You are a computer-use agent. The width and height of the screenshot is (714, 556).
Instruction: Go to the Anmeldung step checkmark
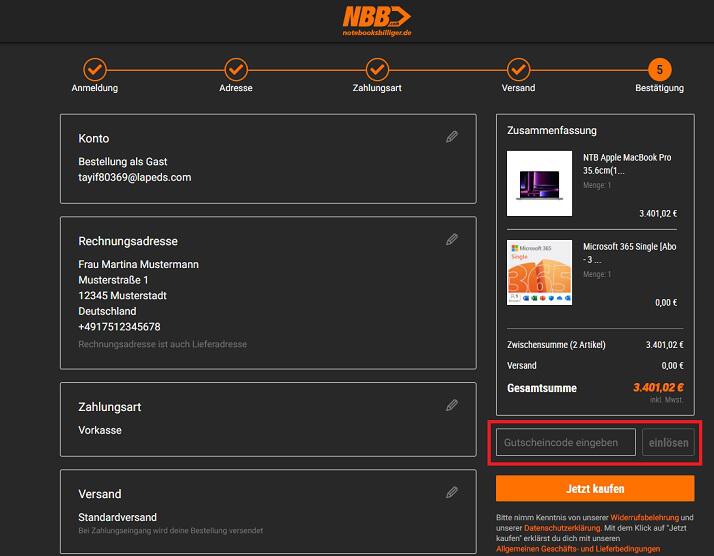click(95, 70)
